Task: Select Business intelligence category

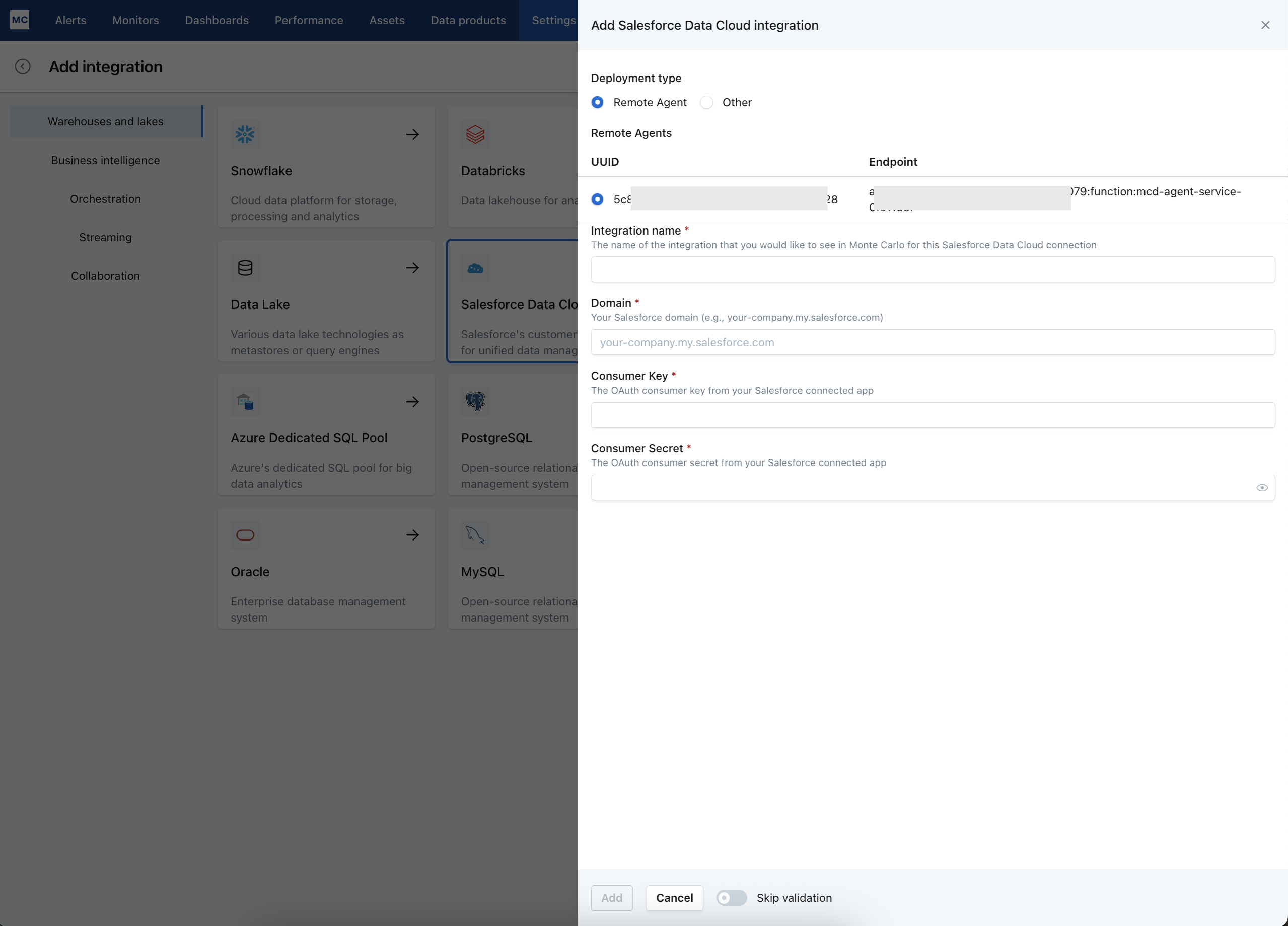Action: [106, 160]
